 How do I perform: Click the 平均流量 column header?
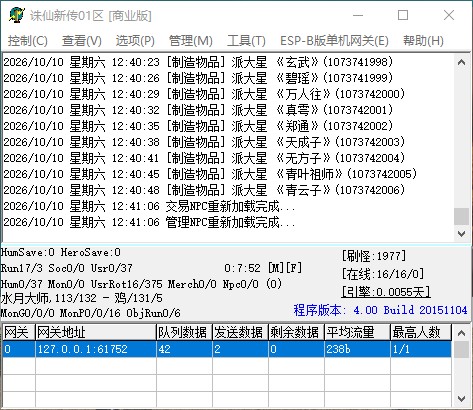(358, 332)
